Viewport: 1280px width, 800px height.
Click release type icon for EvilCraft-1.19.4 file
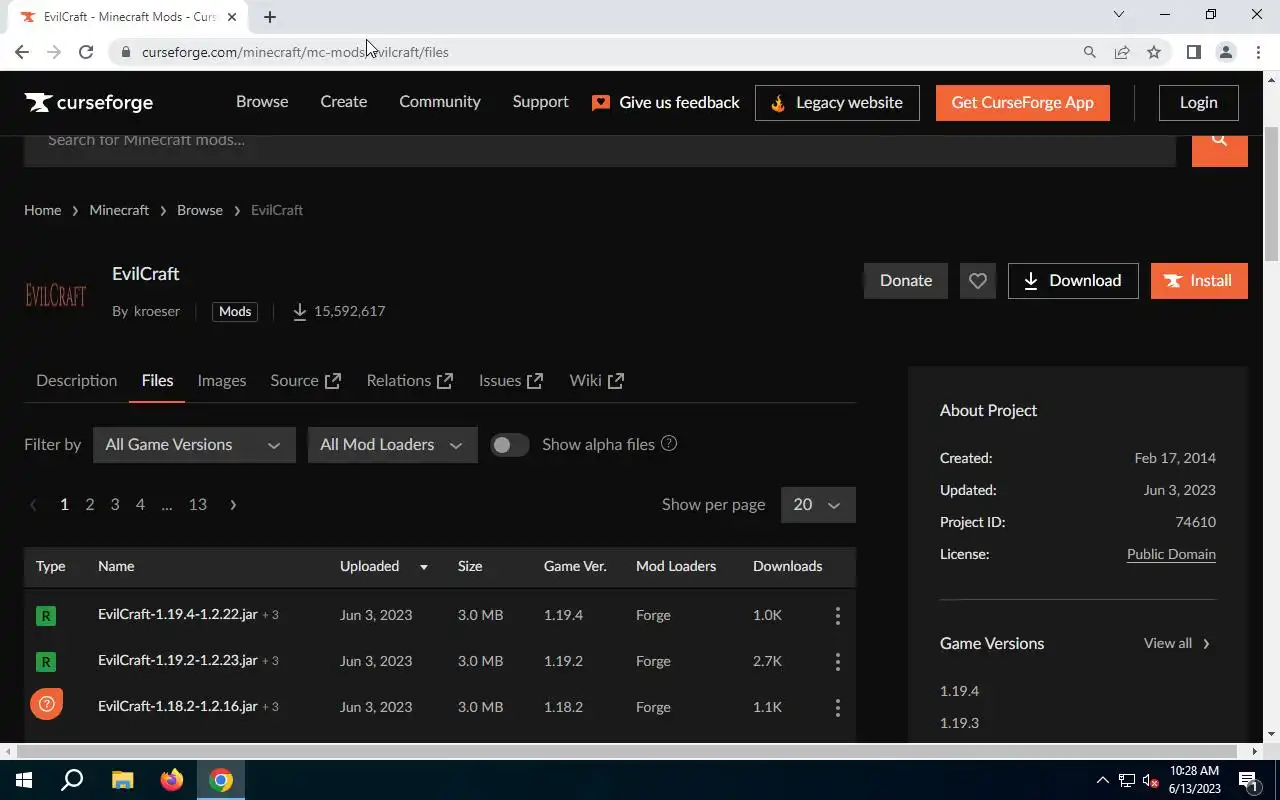45,616
